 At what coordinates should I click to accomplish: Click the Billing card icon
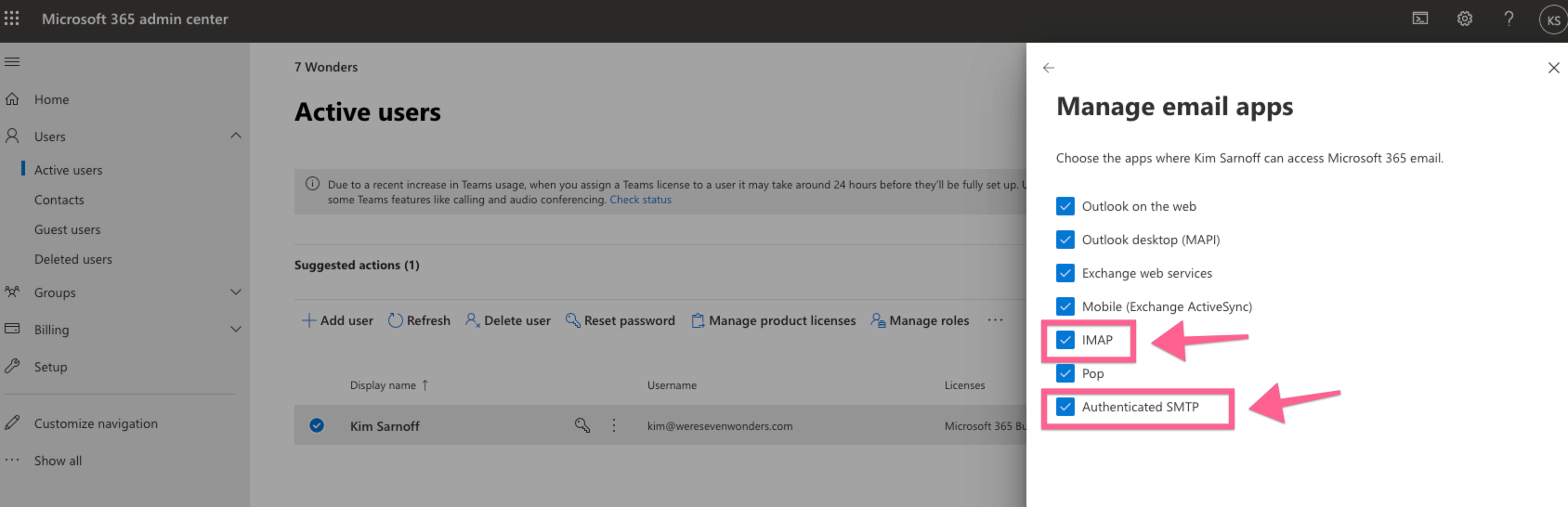coord(12,329)
